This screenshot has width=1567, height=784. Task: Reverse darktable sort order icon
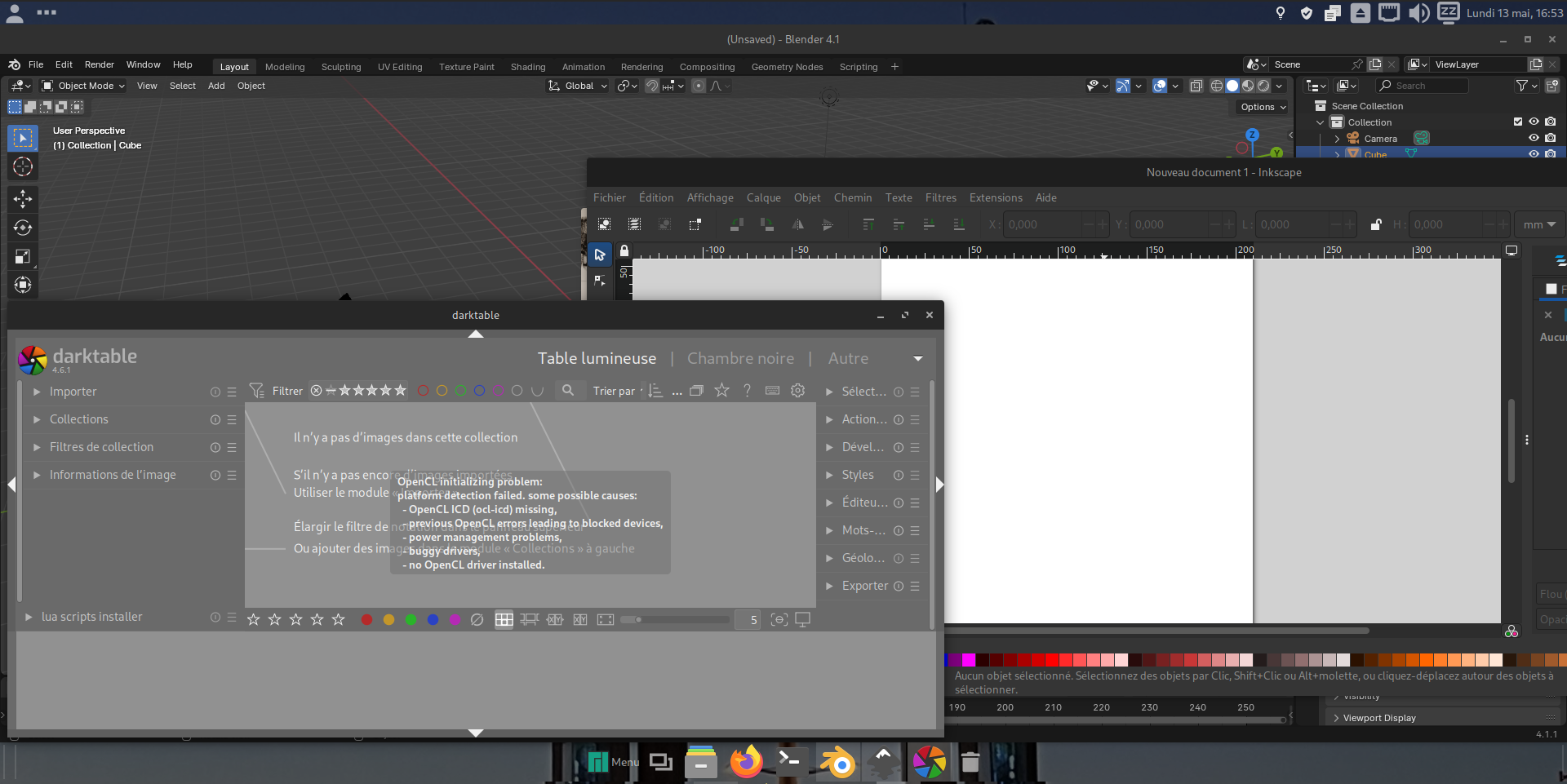pos(655,391)
